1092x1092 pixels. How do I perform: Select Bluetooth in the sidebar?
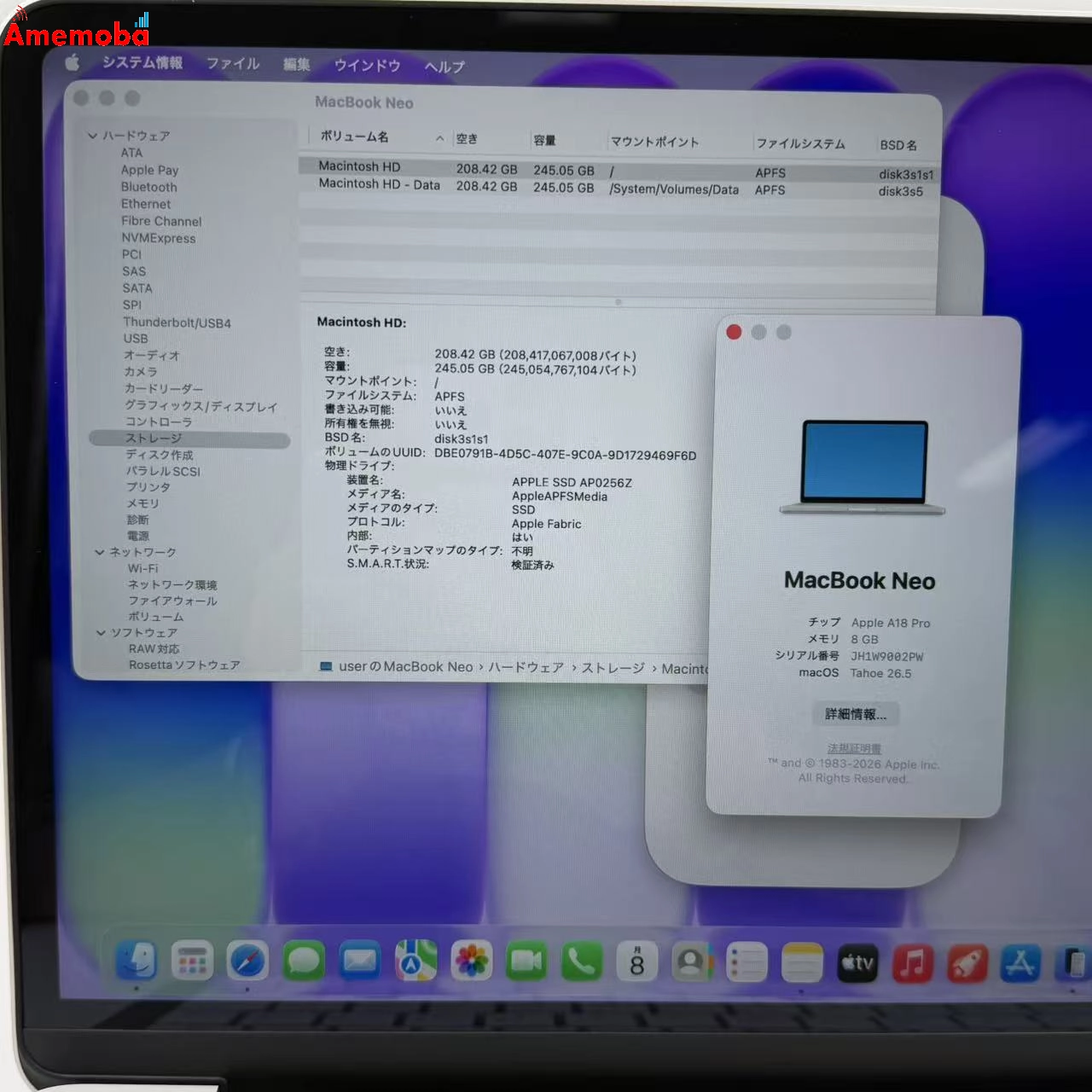point(149,187)
